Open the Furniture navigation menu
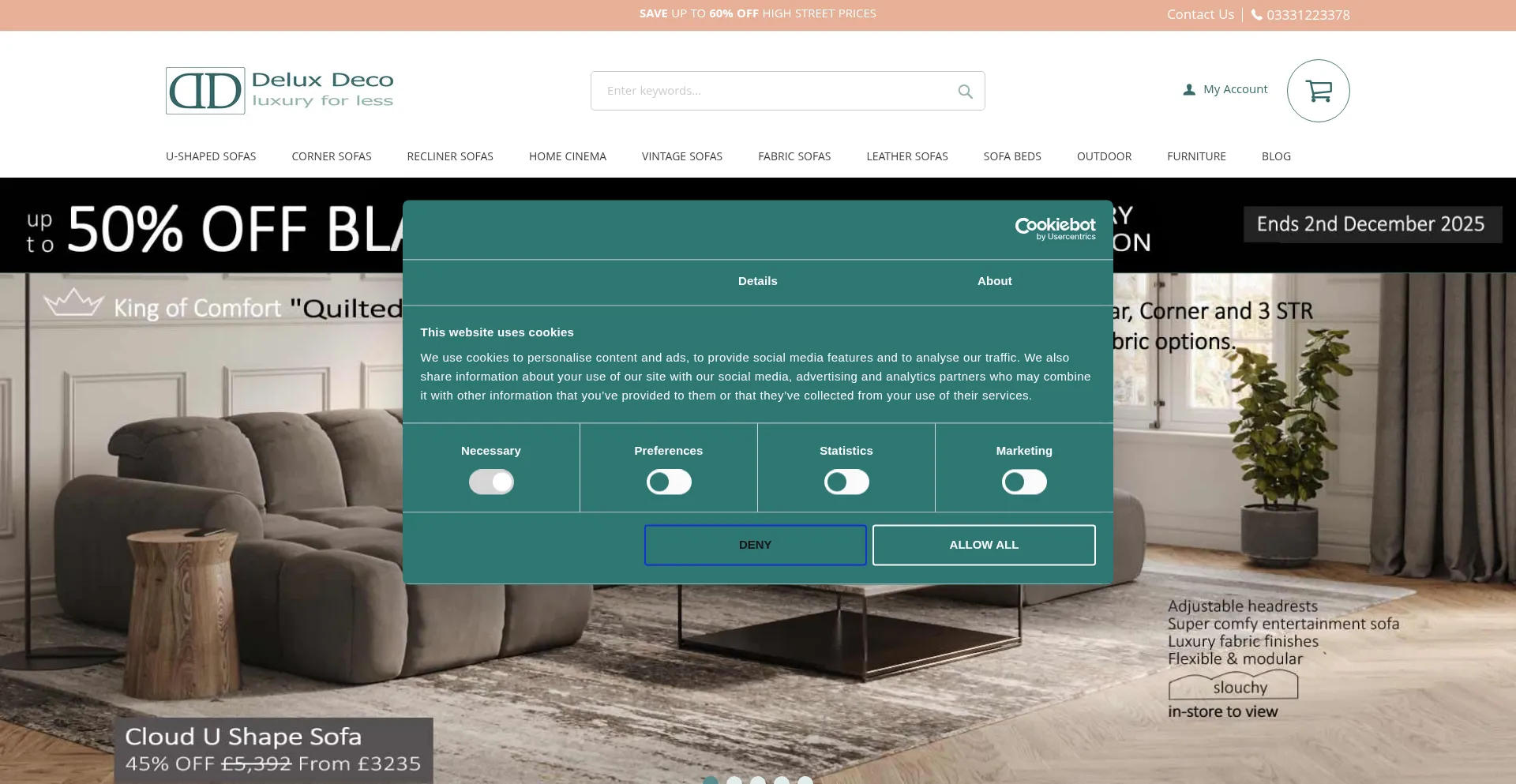 click(1196, 156)
